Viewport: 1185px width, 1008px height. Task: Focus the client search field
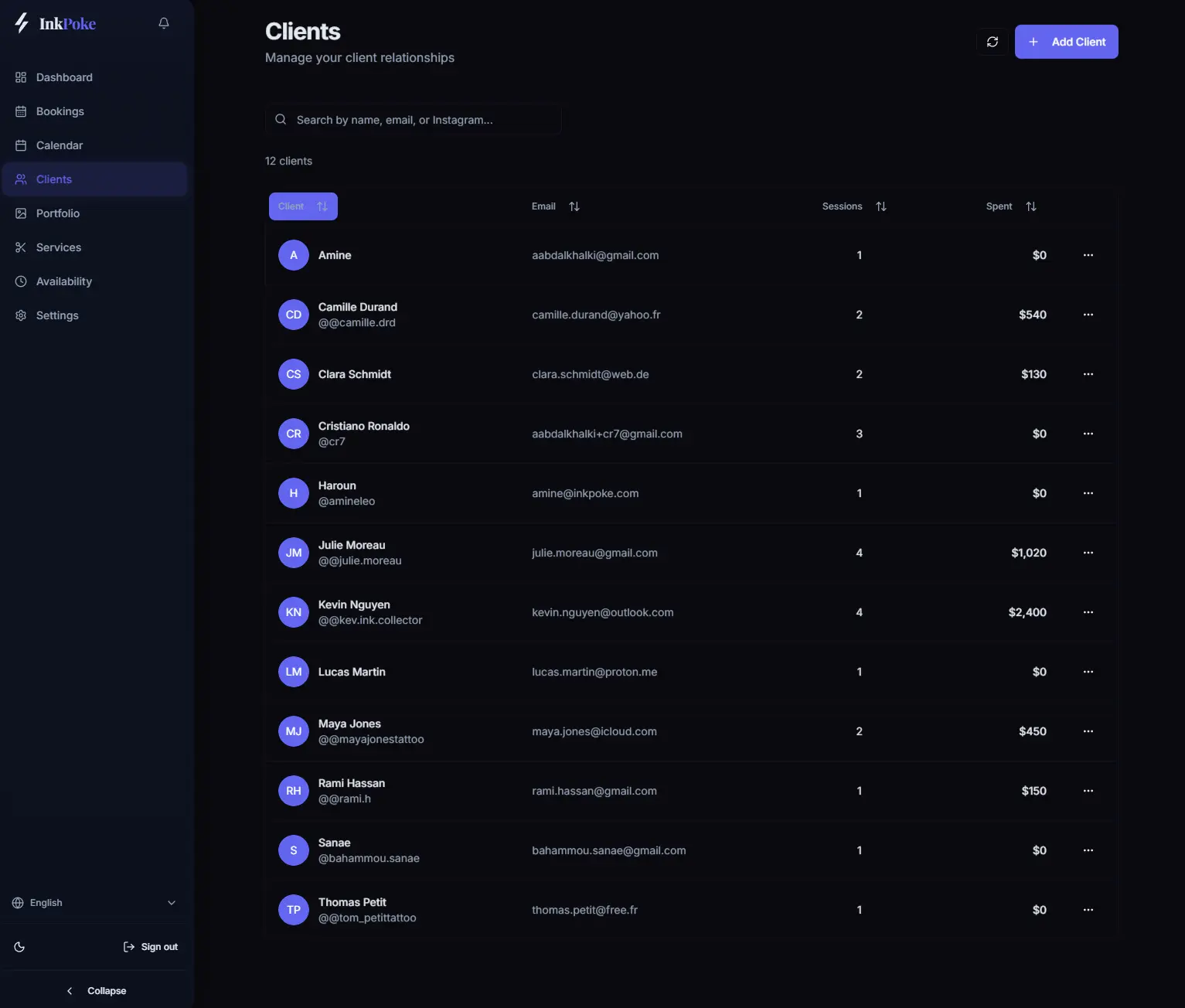pos(414,120)
